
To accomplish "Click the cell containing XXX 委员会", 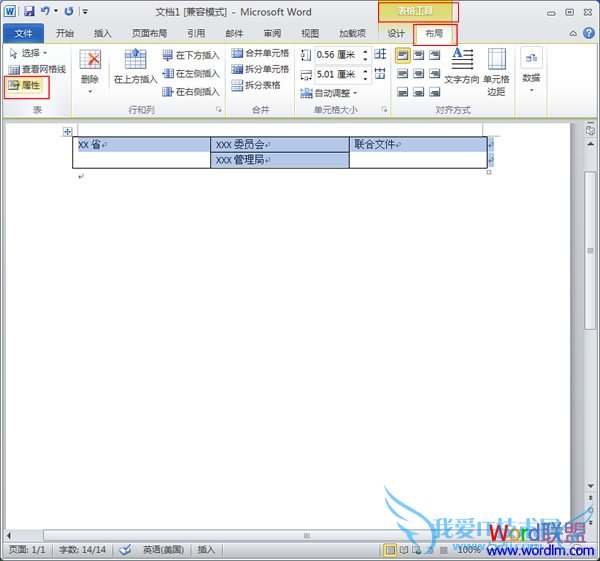I will click(x=280, y=145).
